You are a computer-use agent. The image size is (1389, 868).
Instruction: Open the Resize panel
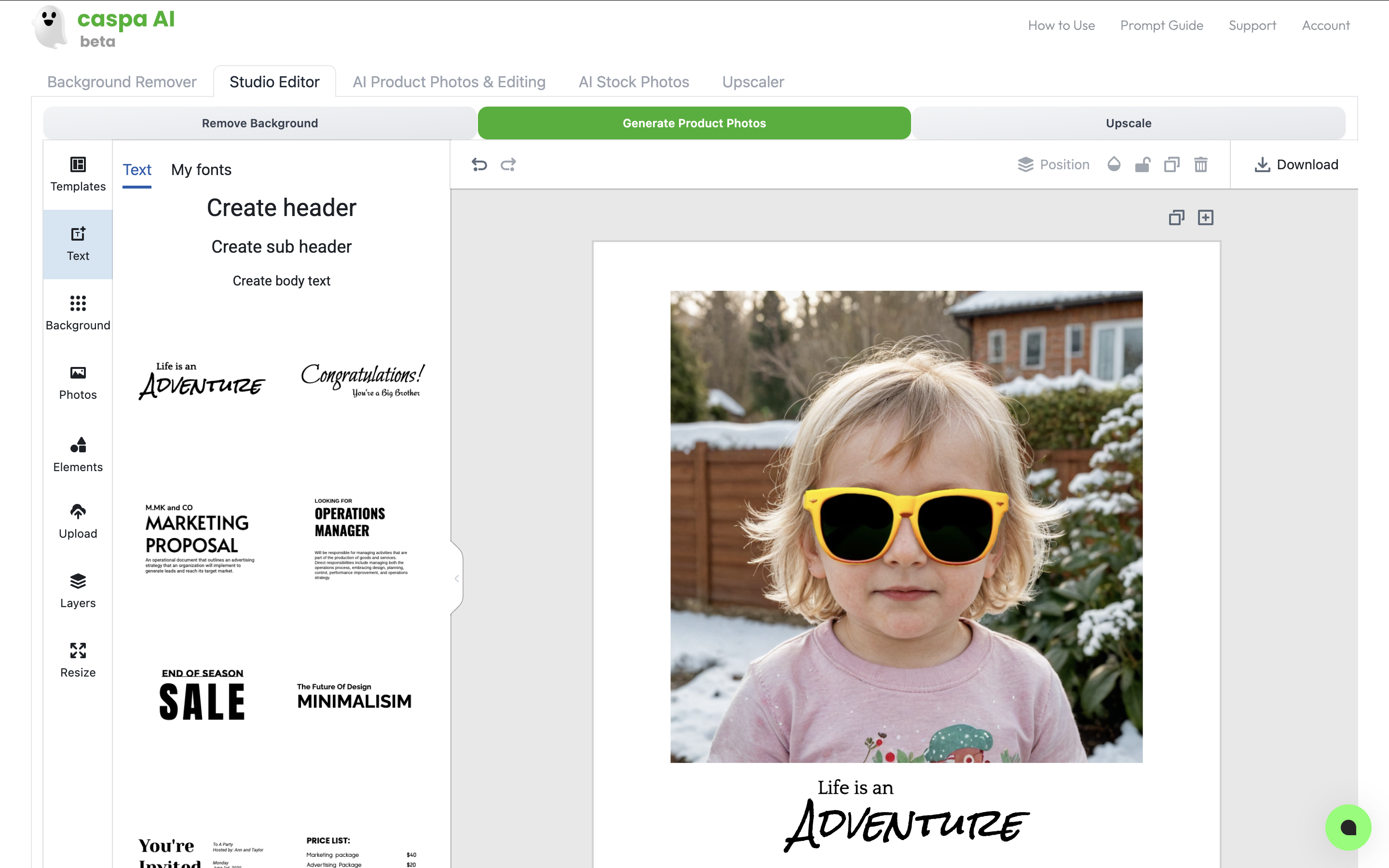[x=78, y=660]
